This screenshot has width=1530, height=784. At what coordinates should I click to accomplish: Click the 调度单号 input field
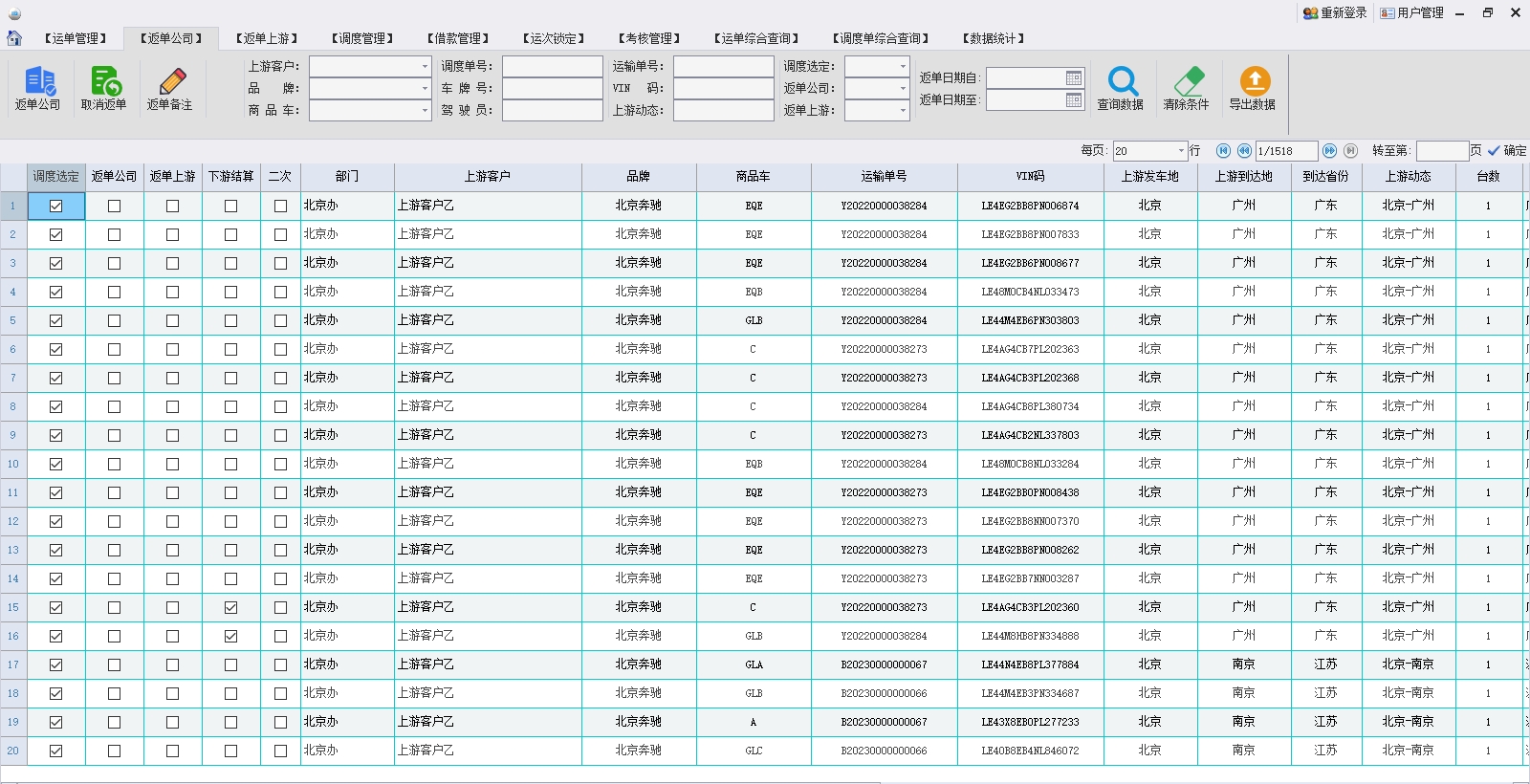click(x=553, y=66)
